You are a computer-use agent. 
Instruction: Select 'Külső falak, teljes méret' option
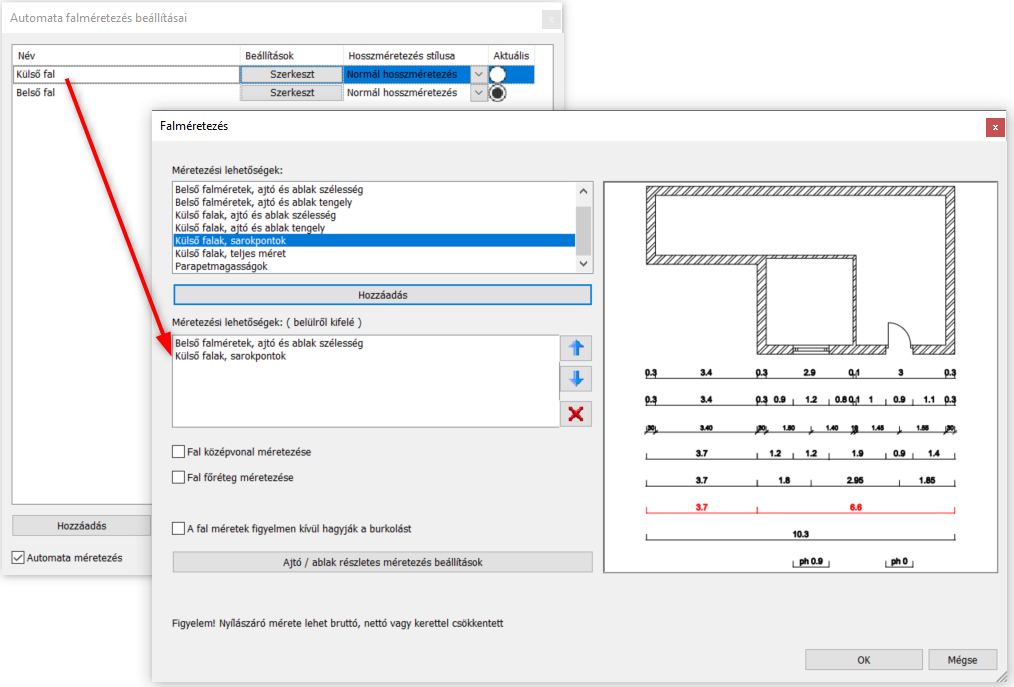click(374, 254)
